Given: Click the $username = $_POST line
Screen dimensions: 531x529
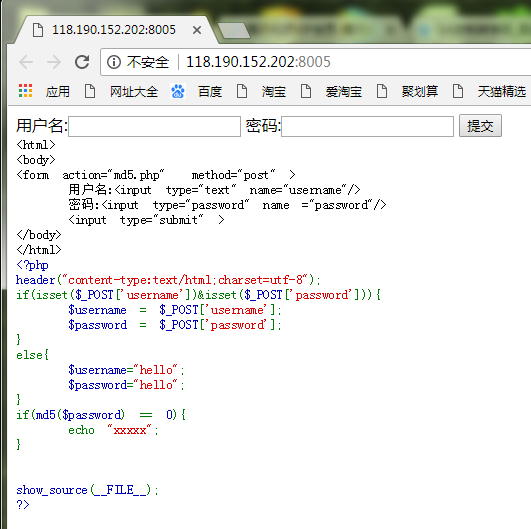Looking at the screenshot, I should [174, 310].
